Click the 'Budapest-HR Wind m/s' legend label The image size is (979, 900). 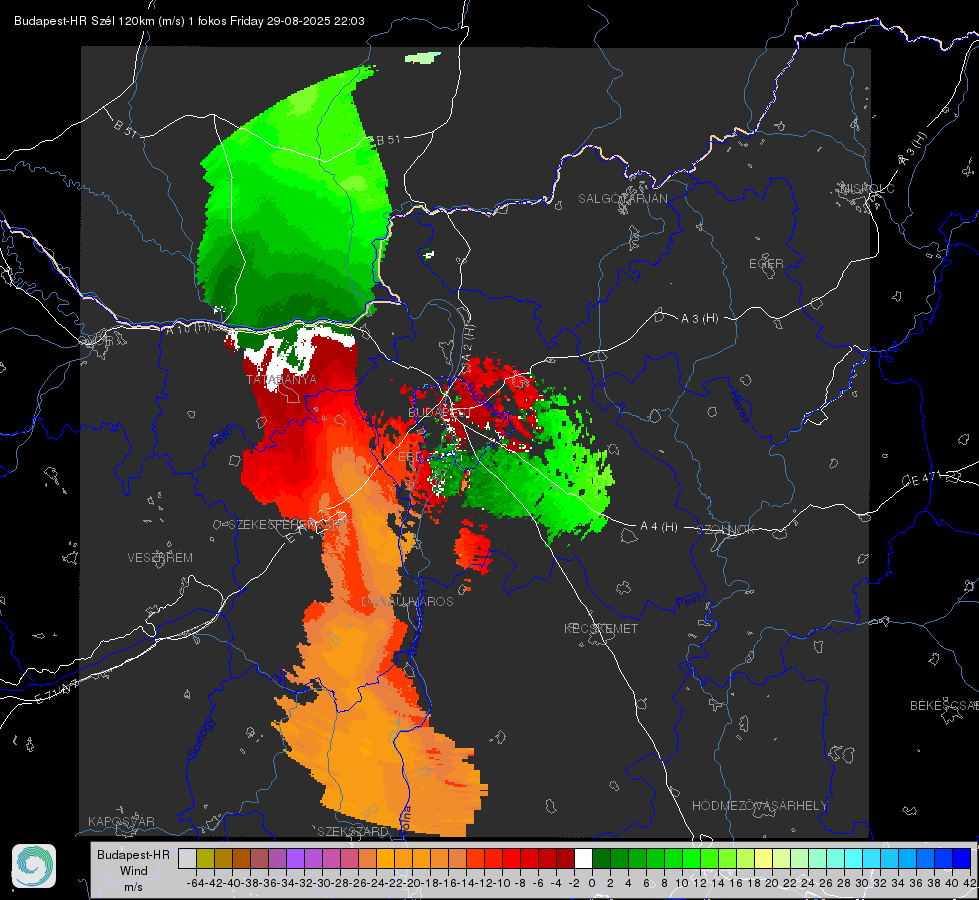tap(133, 871)
